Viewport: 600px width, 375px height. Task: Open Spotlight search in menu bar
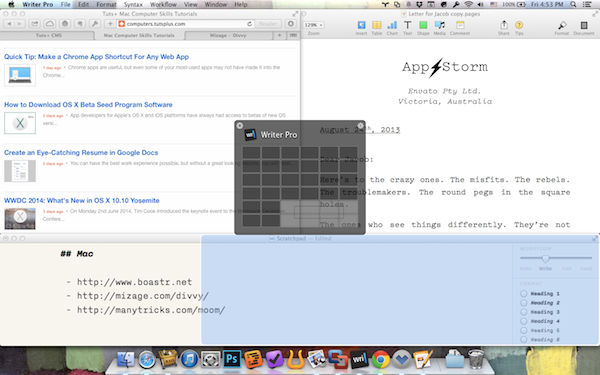coord(573,5)
